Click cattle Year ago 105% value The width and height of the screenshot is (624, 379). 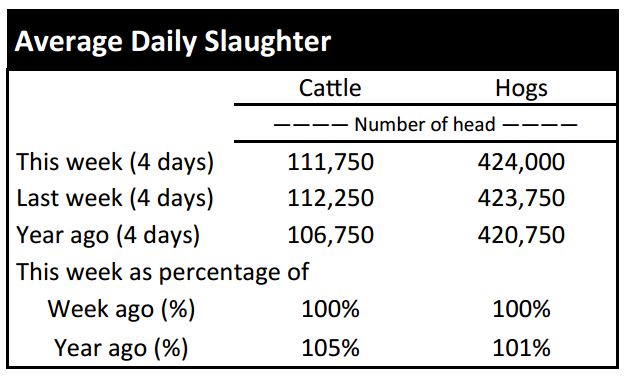[x=330, y=348]
